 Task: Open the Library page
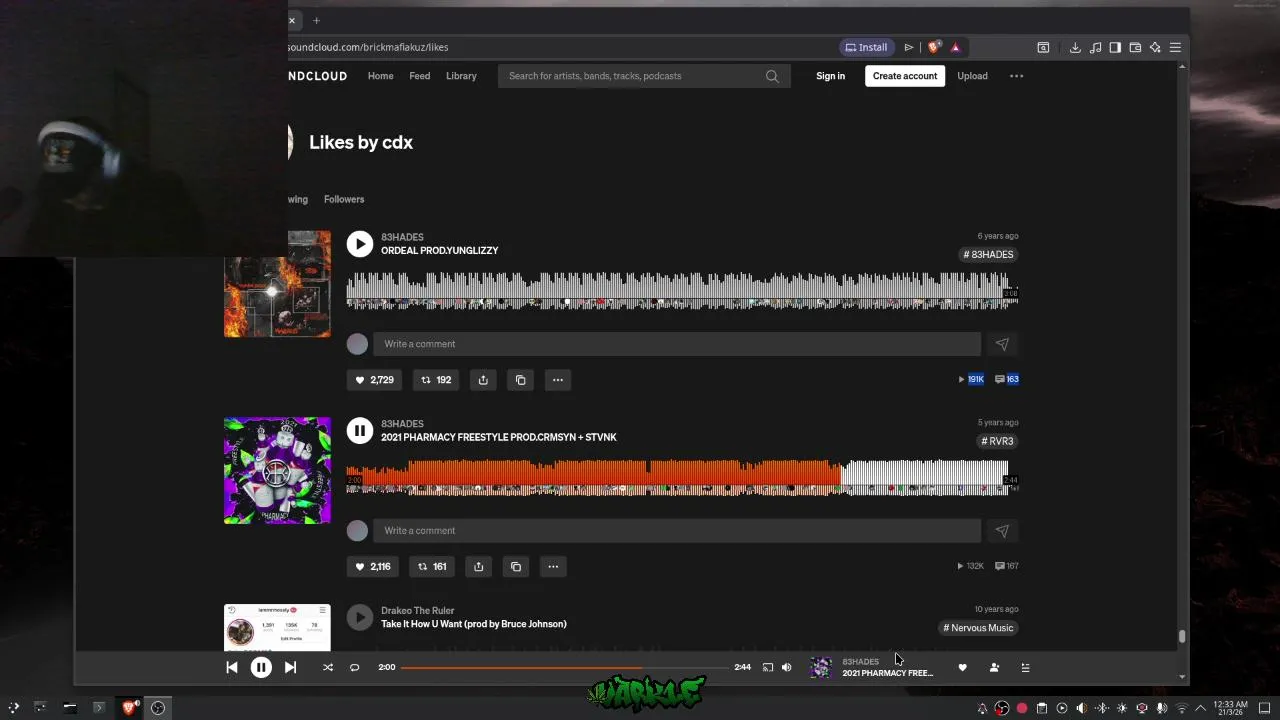461,76
